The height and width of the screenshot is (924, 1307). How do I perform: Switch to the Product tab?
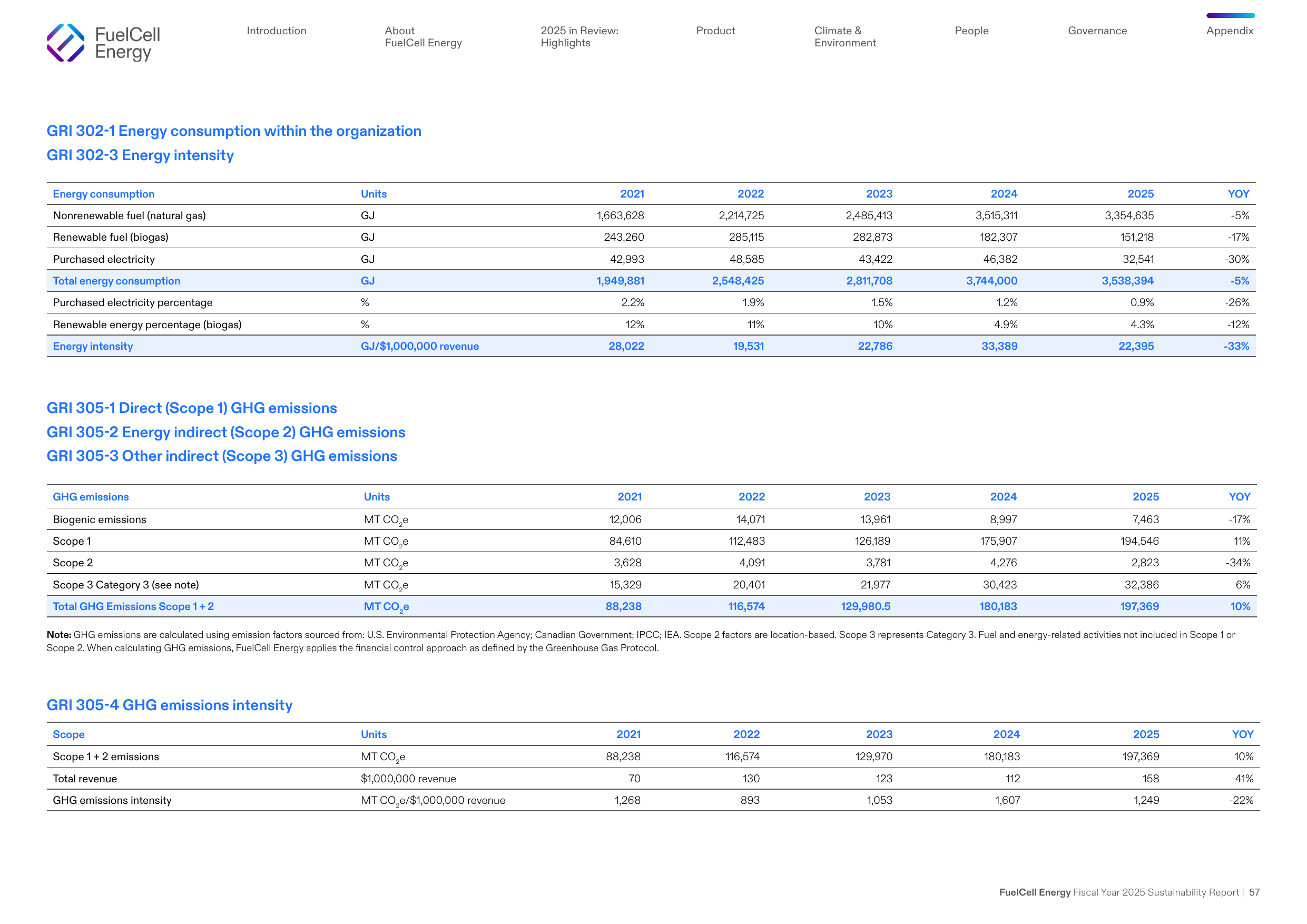(x=715, y=31)
